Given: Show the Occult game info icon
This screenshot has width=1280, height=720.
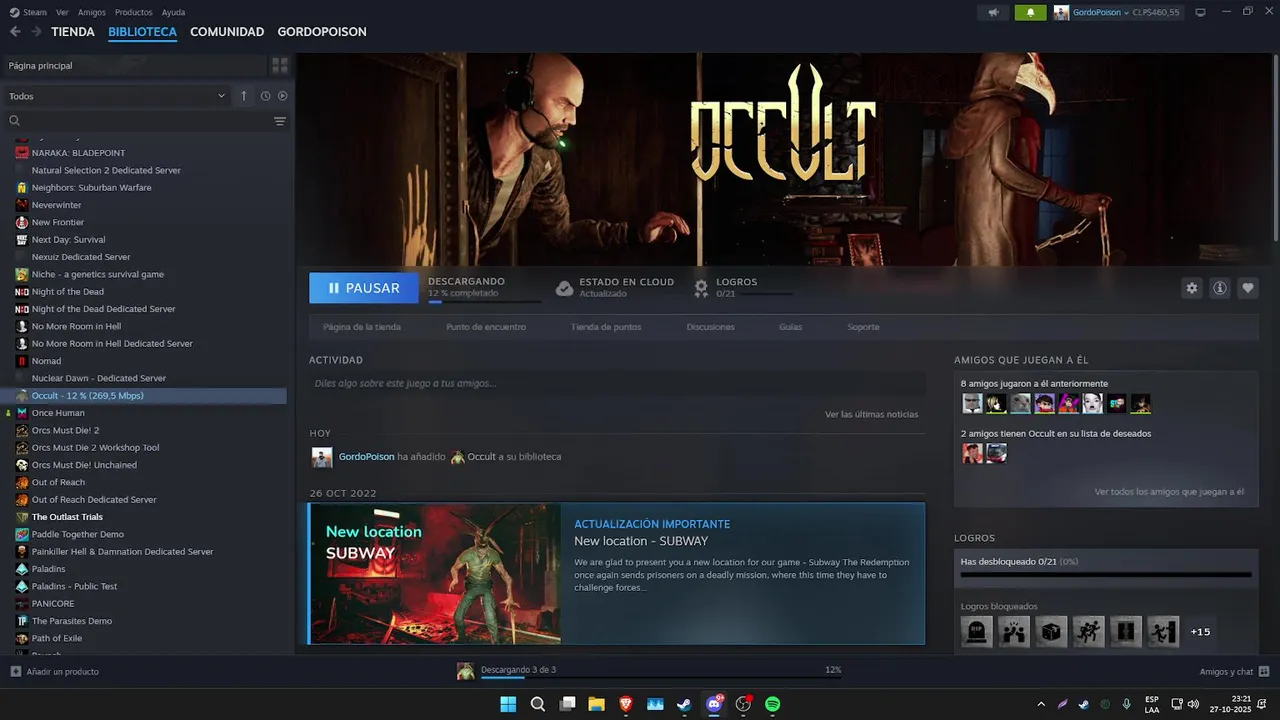Looking at the screenshot, I should coord(1219,288).
